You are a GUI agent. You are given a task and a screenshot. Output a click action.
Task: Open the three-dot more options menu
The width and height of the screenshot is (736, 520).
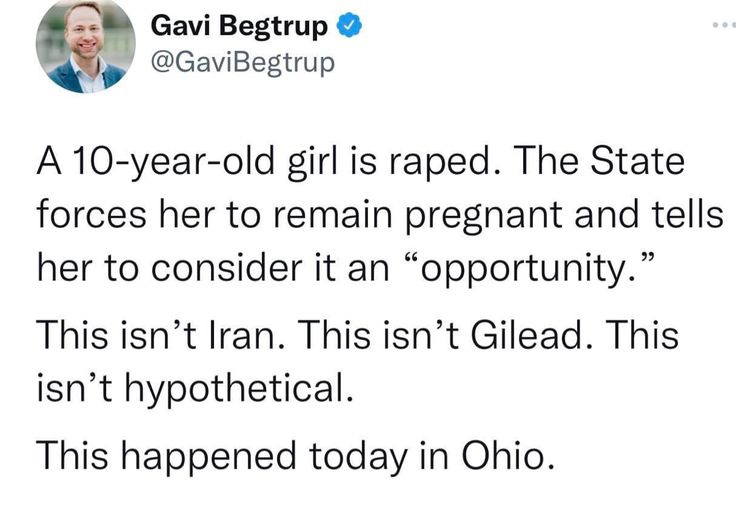coord(724,24)
